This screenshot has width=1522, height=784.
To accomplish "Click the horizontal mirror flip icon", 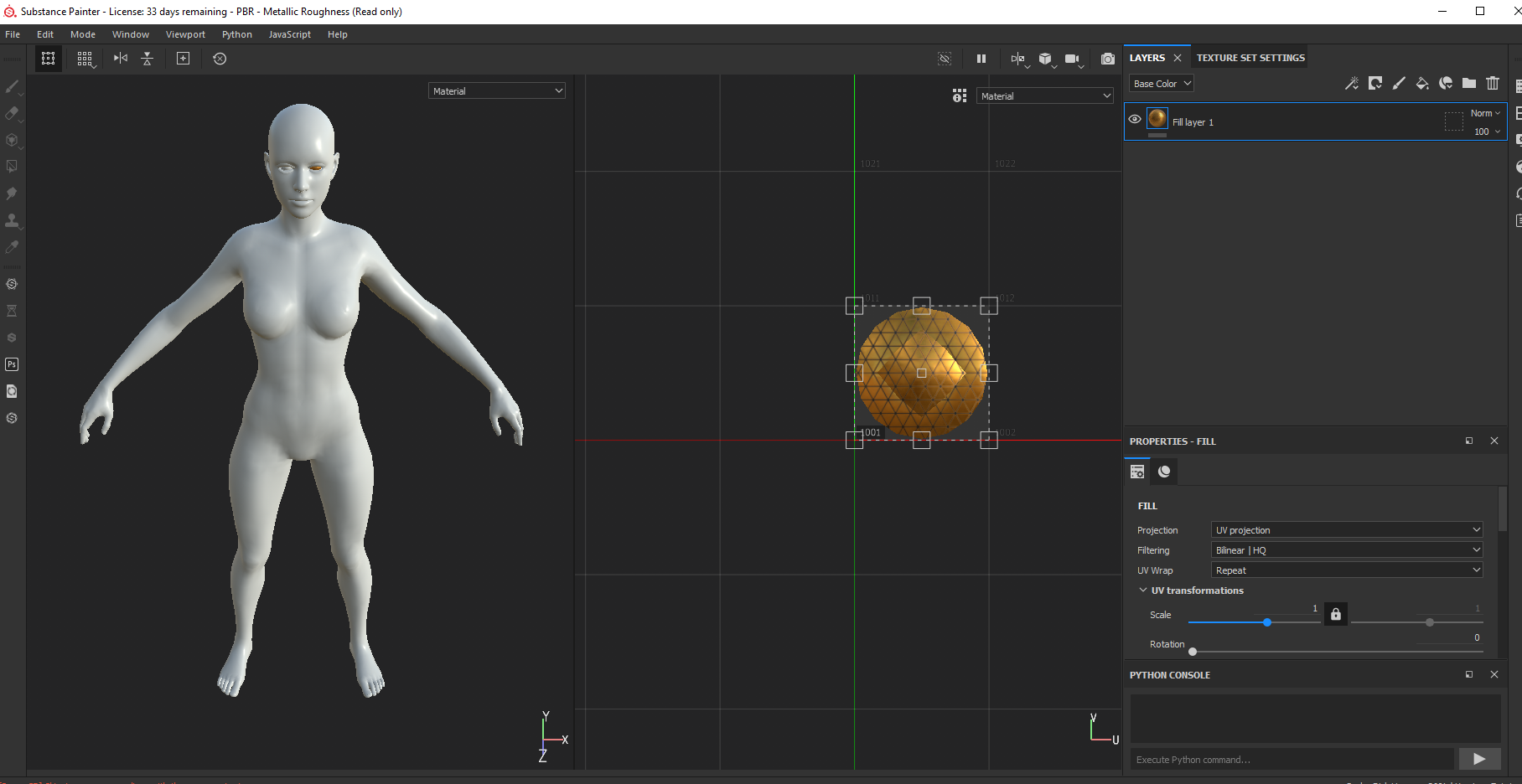I will (x=121, y=59).
